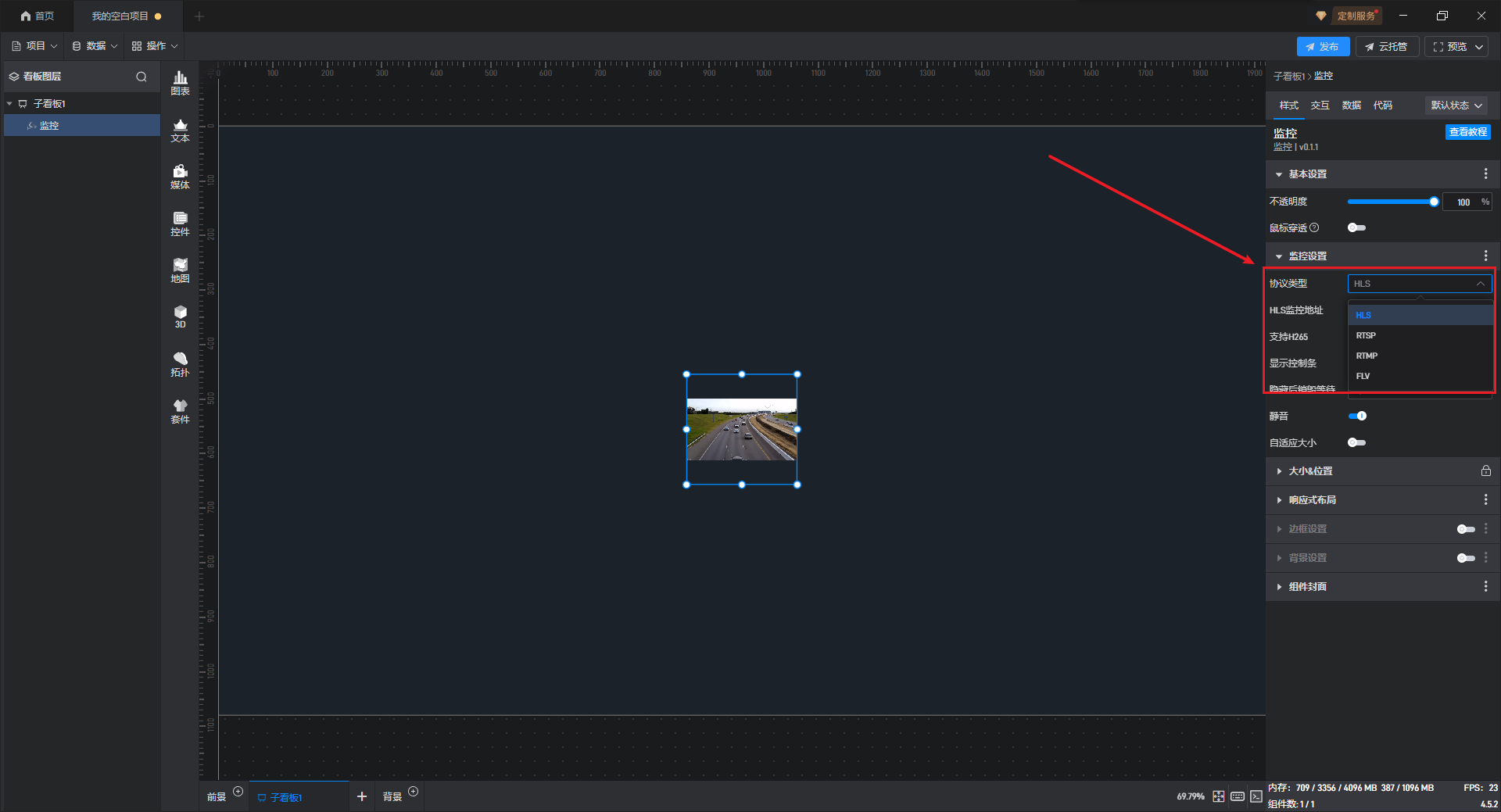The width and height of the screenshot is (1501, 812).
Task: Open the 项目 menu
Action: click(34, 46)
